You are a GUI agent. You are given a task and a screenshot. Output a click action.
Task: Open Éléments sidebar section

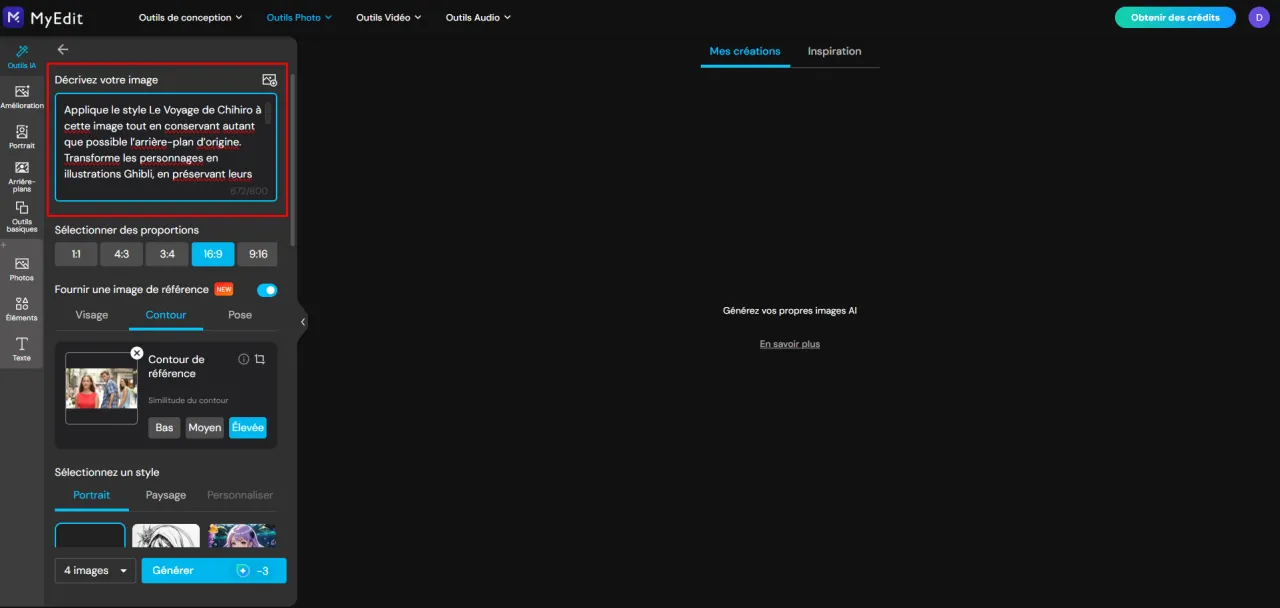pyautogui.click(x=22, y=309)
